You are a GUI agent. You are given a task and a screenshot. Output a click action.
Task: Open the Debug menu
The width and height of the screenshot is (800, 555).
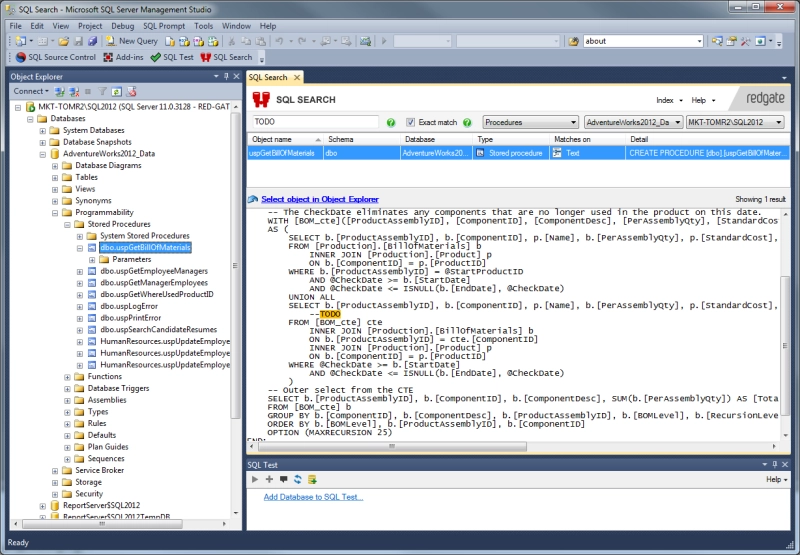122,26
